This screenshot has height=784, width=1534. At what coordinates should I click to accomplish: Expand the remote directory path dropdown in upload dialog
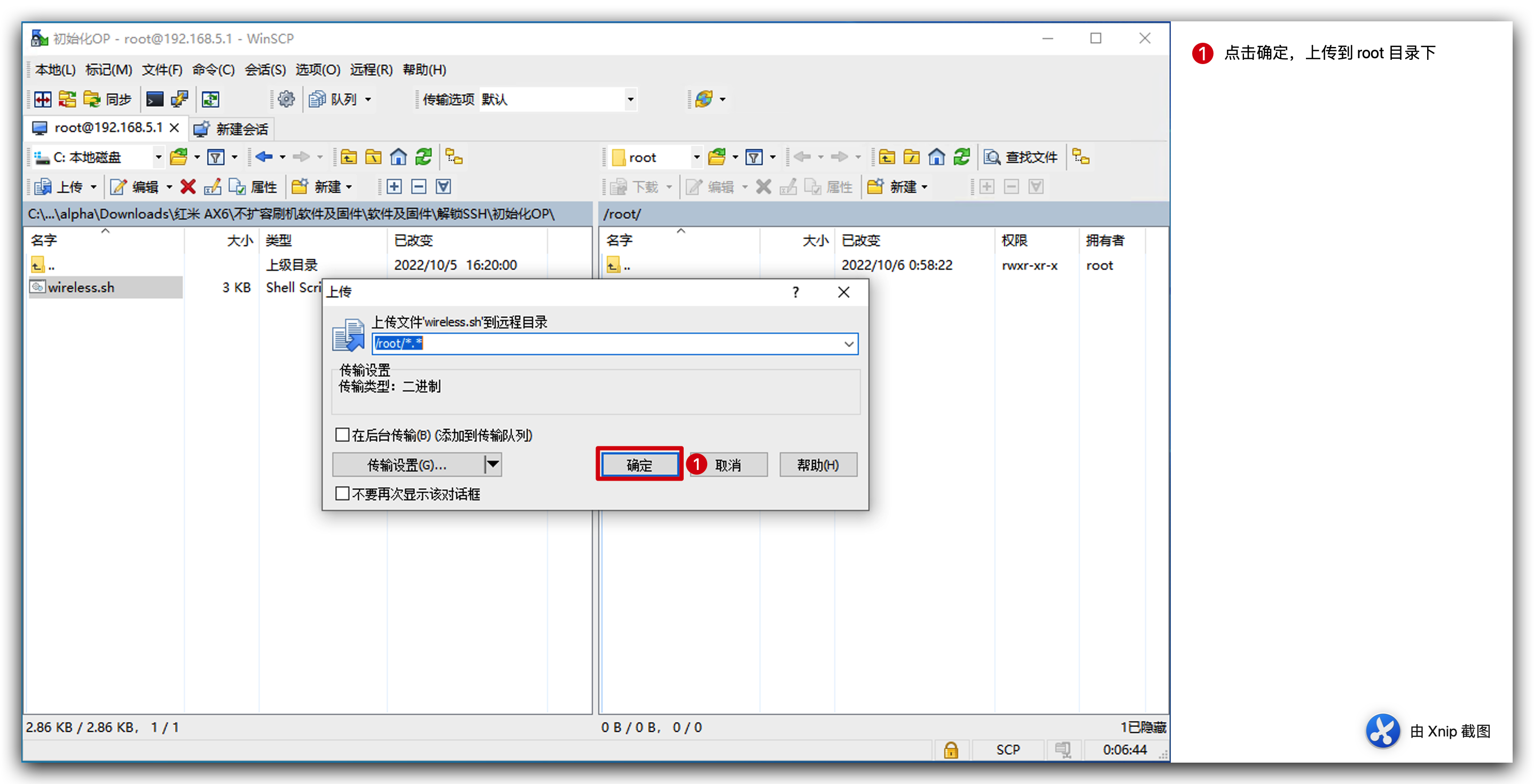coord(849,343)
